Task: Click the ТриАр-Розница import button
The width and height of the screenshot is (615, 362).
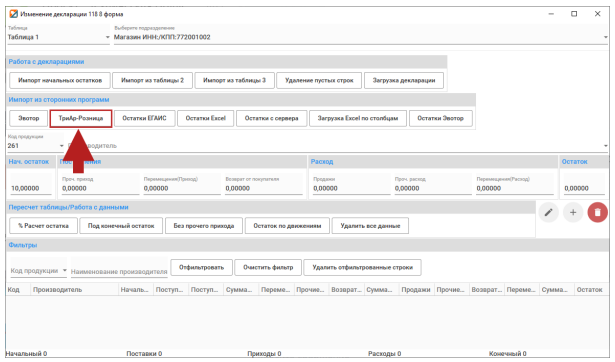Action: click(x=81, y=118)
